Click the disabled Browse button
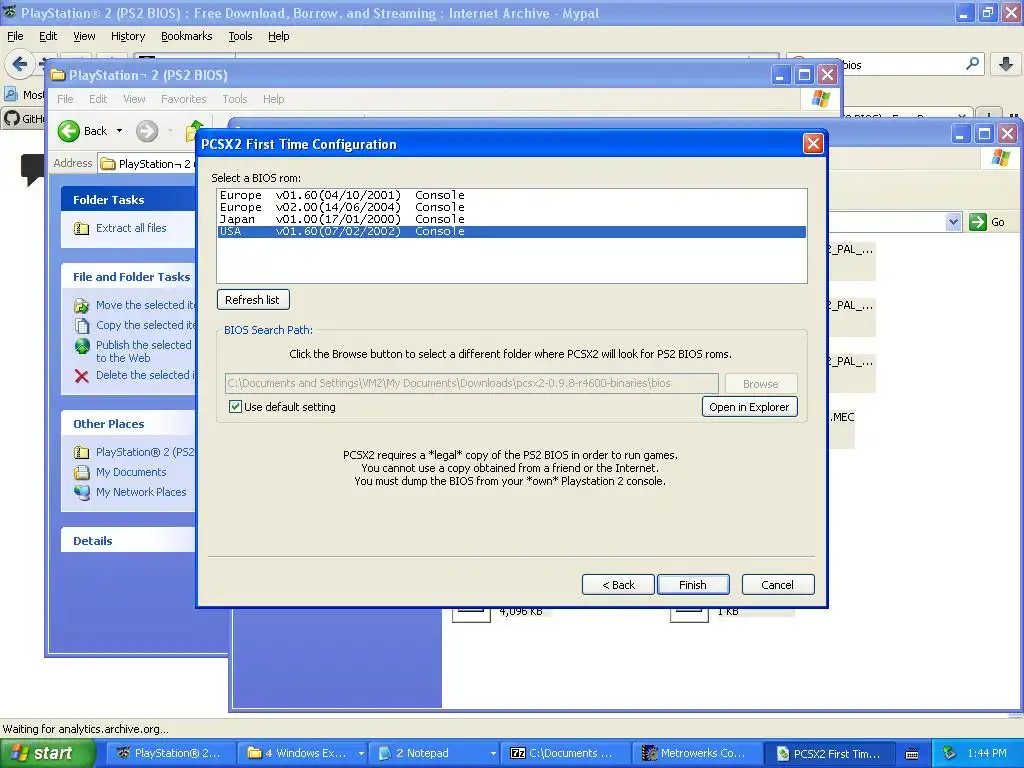Image resolution: width=1024 pixels, height=768 pixels. click(761, 384)
